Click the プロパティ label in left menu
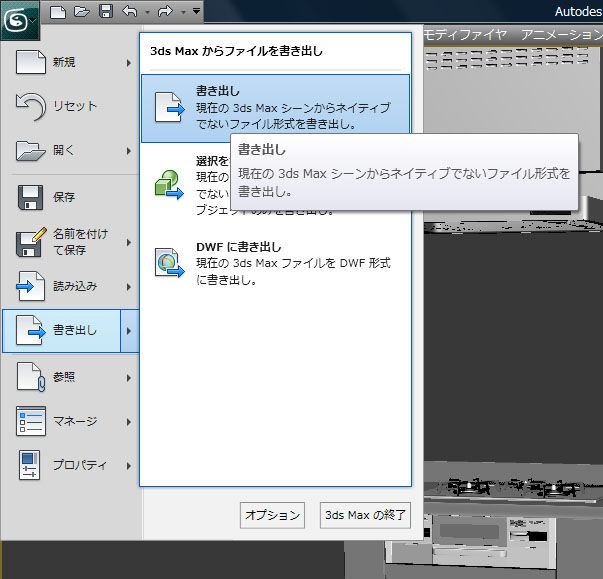Image resolution: width=603 pixels, height=579 pixels. point(80,465)
